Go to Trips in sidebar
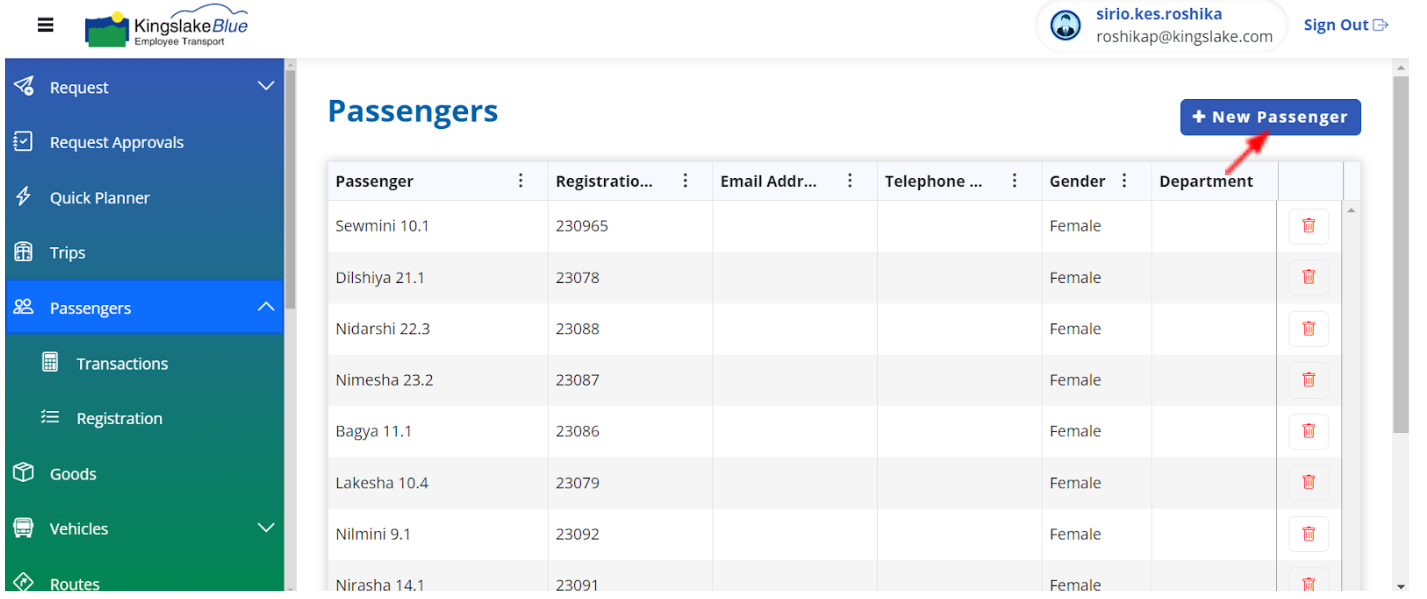The image size is (1427, 599). click(145, 252)
